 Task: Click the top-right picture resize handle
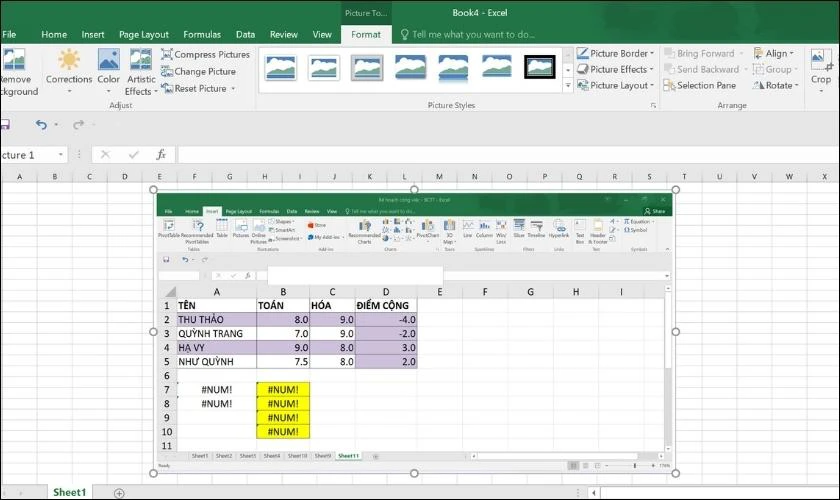click(676, 190)
